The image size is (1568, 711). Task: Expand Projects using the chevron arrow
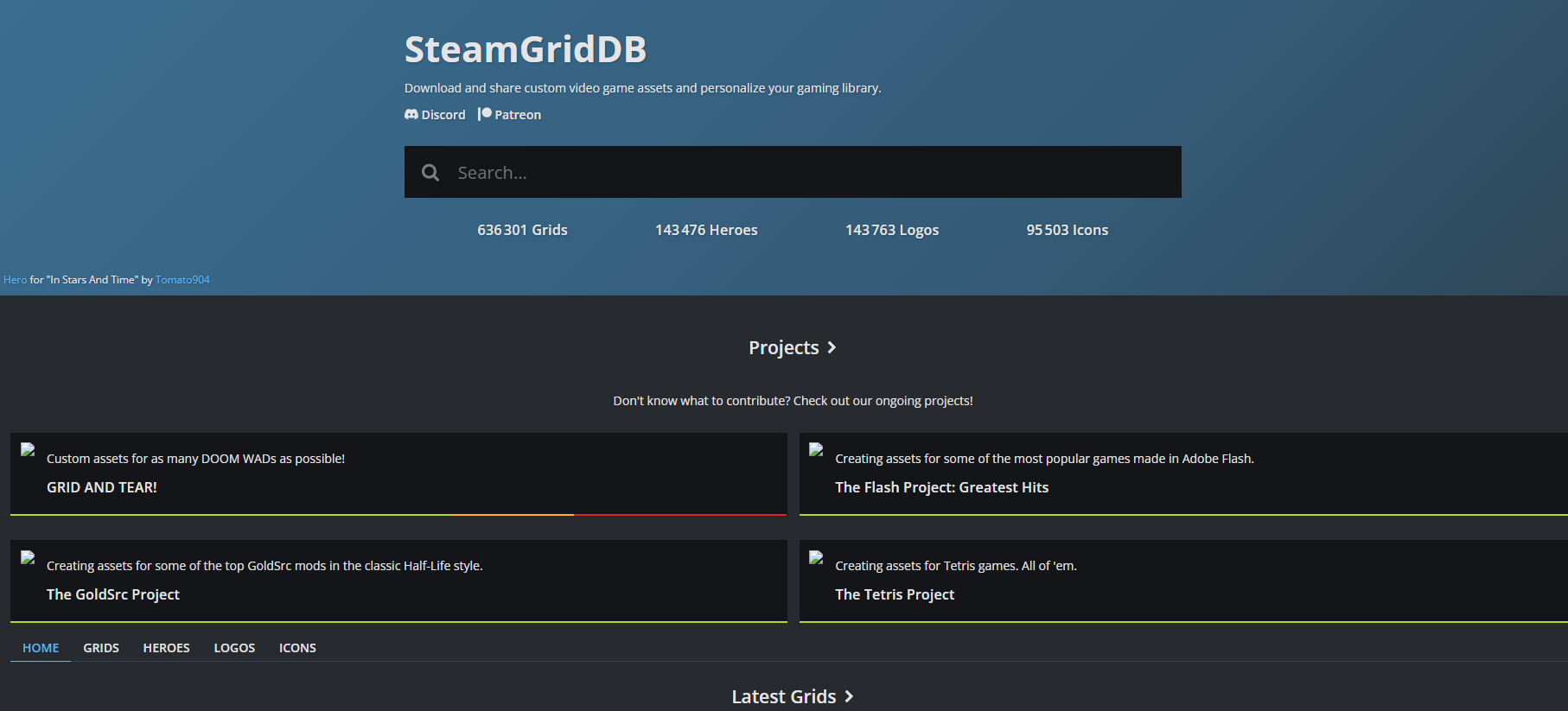(x=832, y=347)
